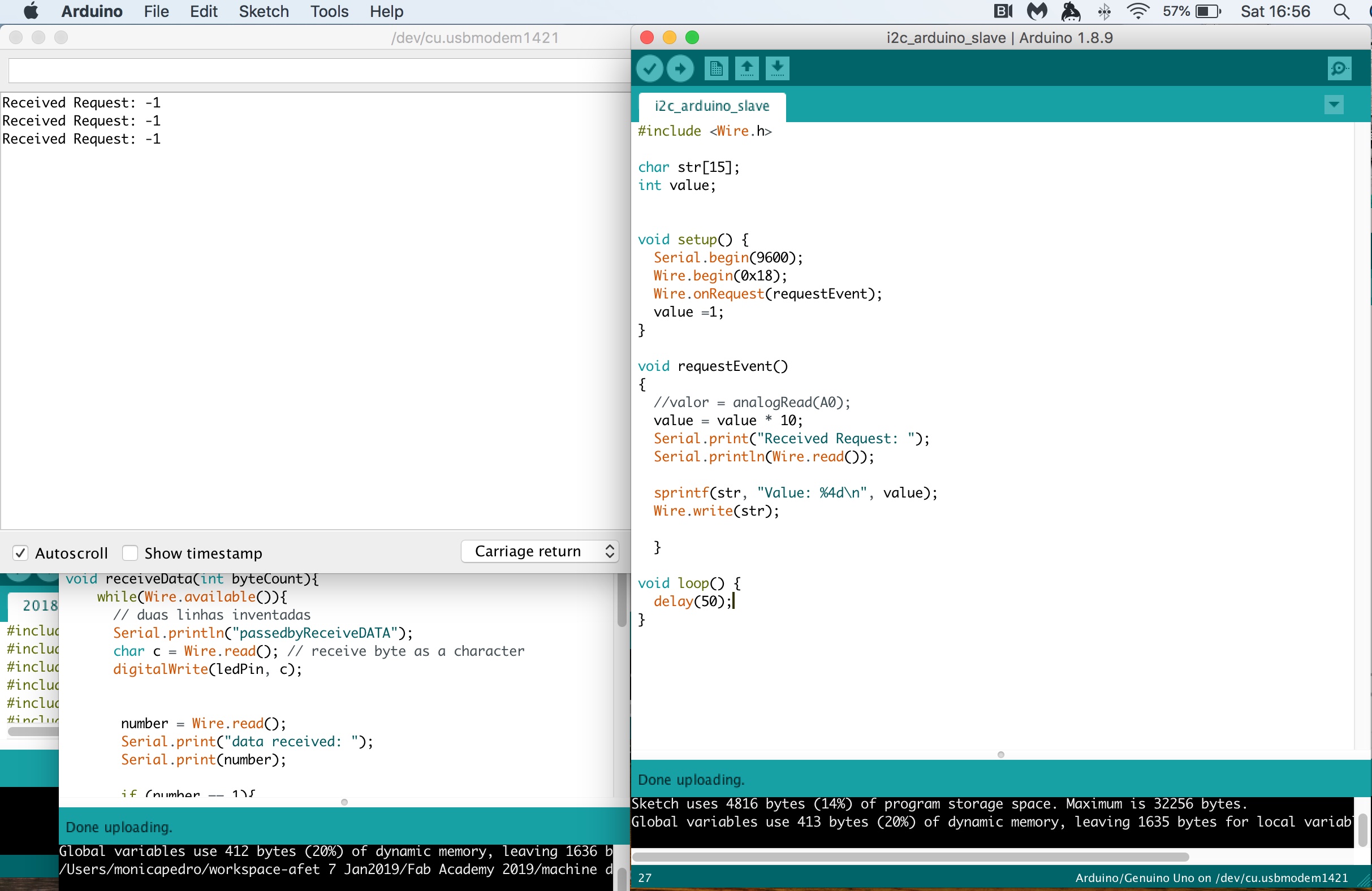This screenshot has width=1372, height=891.
Task: Click the horizontal scrollbar in slave console
Action: click(x=911, y=857)
